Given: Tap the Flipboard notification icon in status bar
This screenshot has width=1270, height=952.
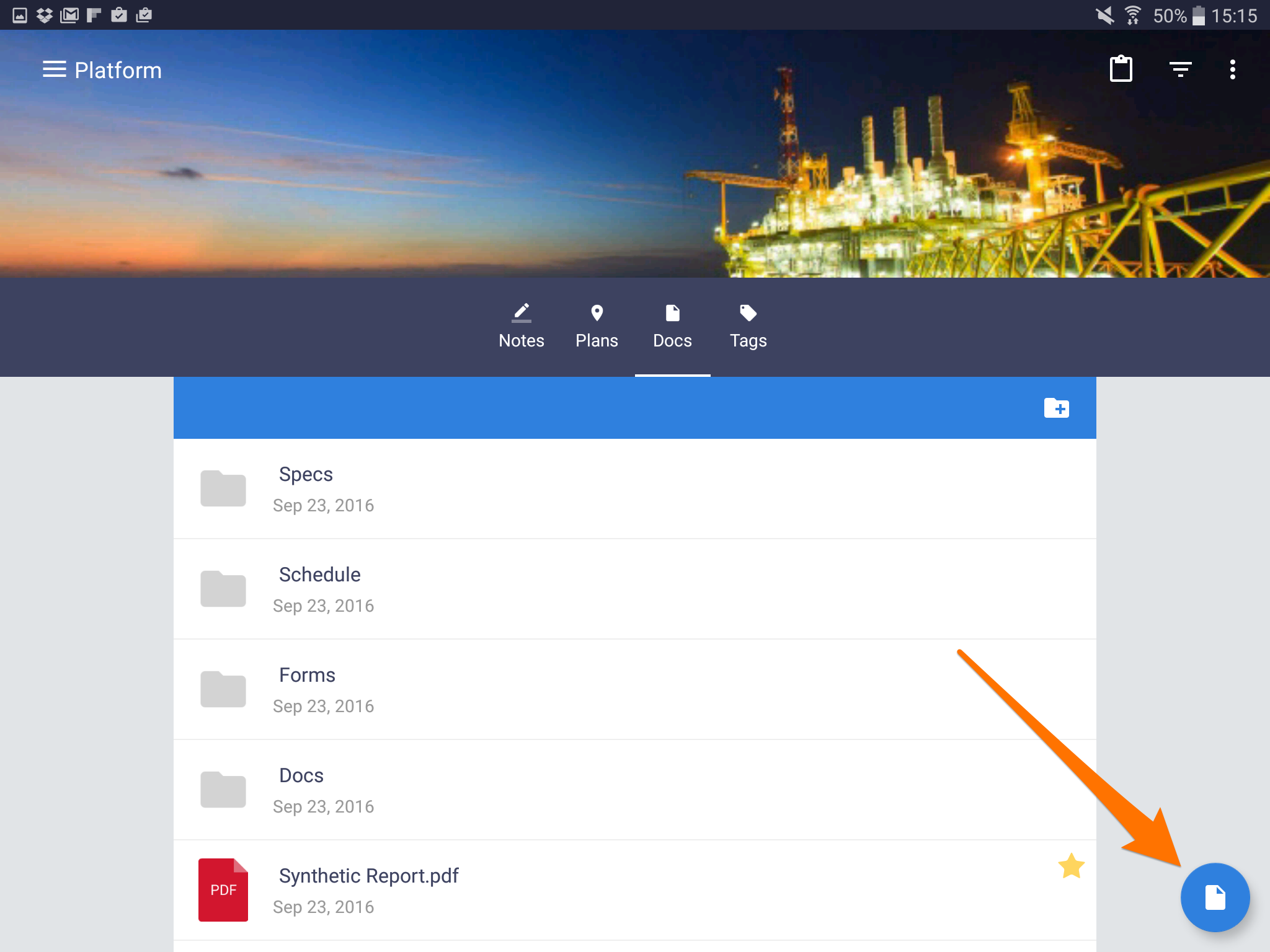Looking at the screenshot, I should [94, 15].
